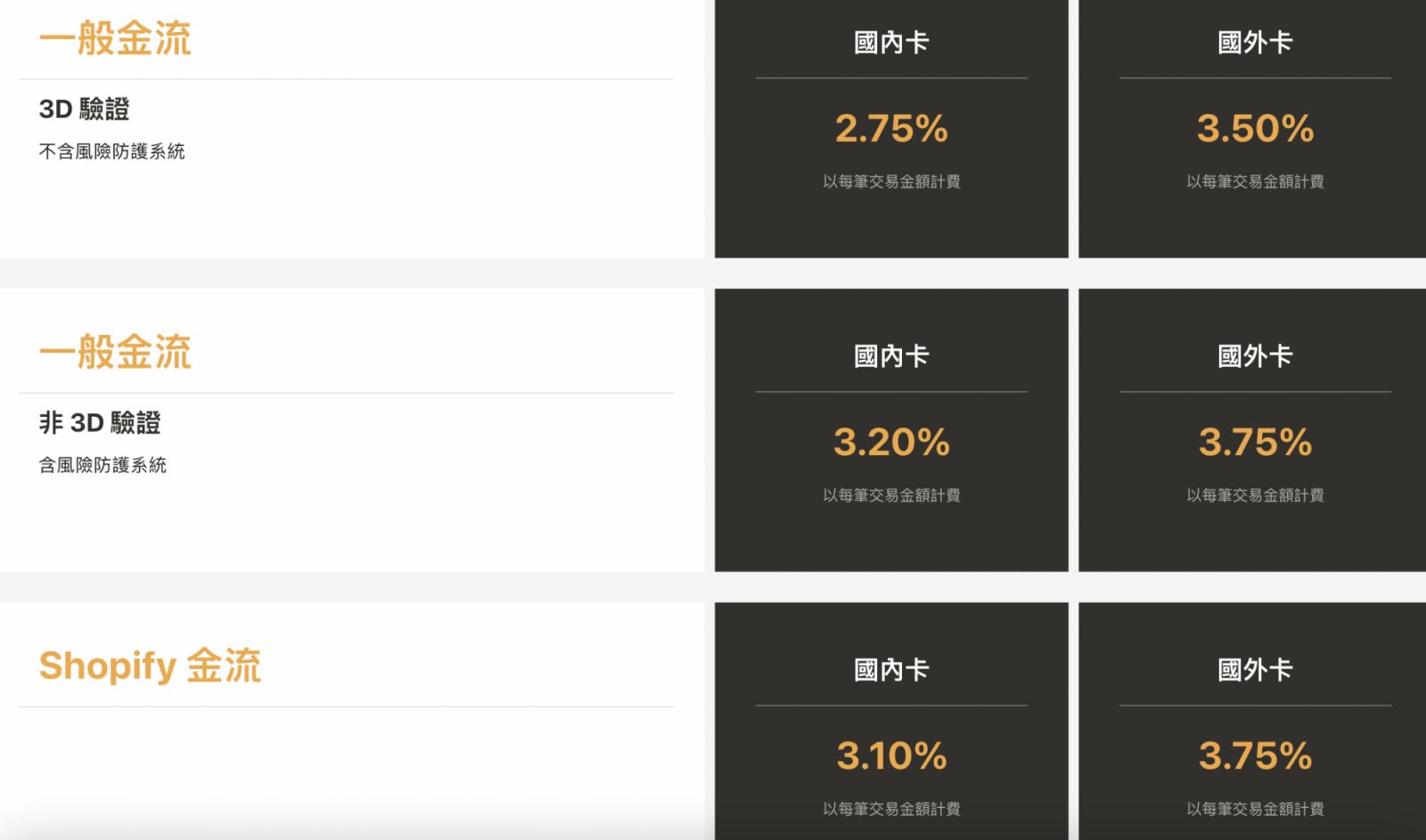
Task: Click 國內卡 title in non-3D row
Action: [891, 355]
